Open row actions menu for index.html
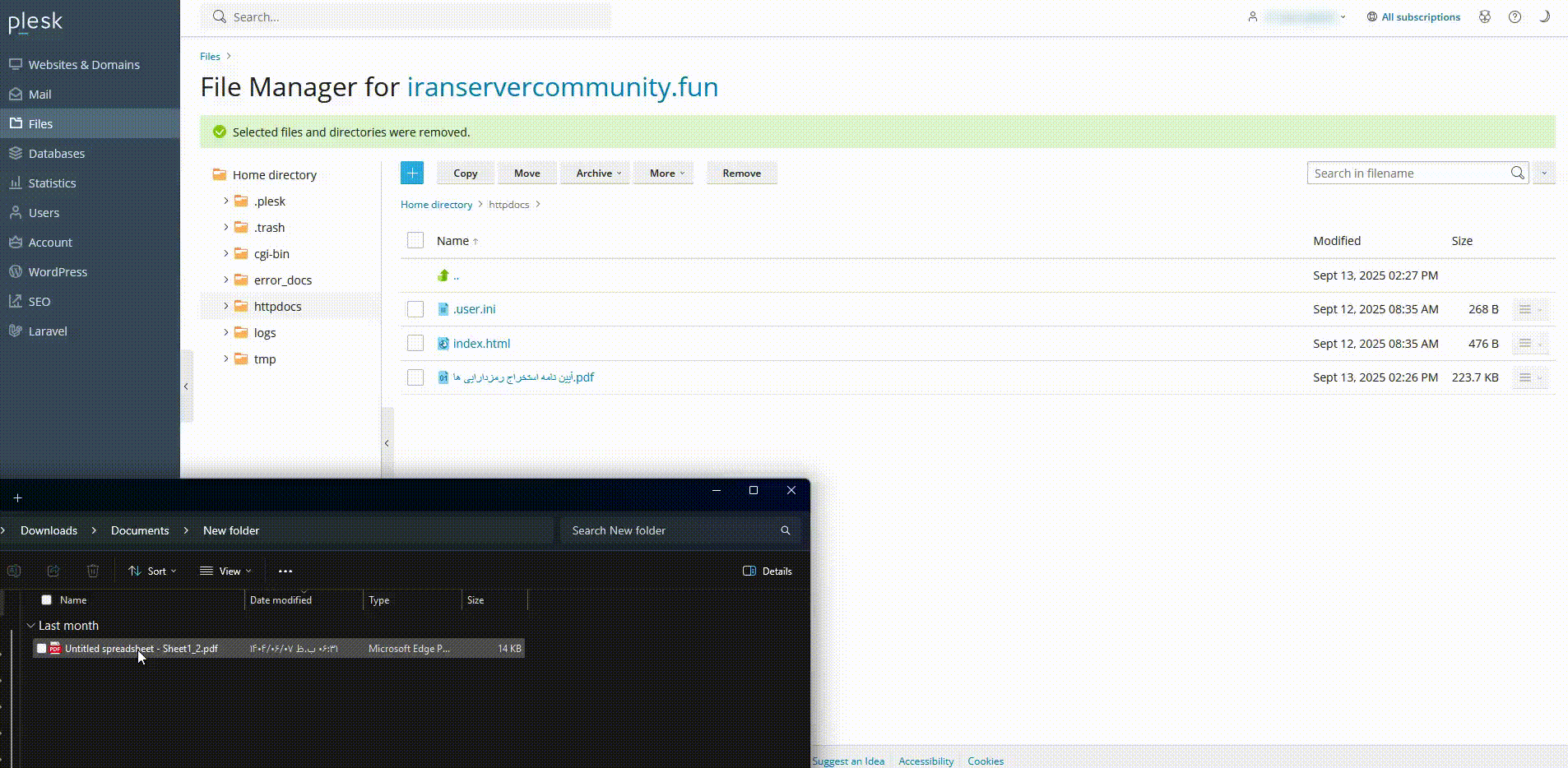Viewport: 1568px width, 768px height. [1529, 344]
